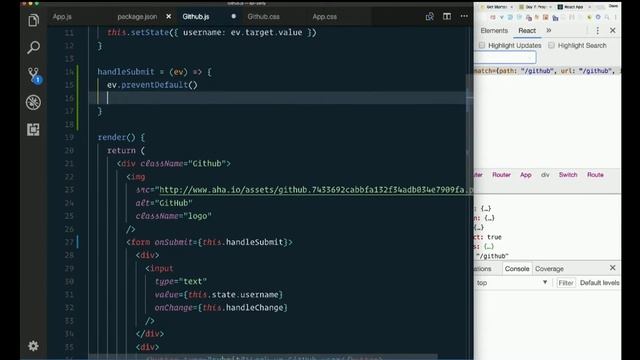
Task: Select the Github.js editor tab
Action: point(196,17)
